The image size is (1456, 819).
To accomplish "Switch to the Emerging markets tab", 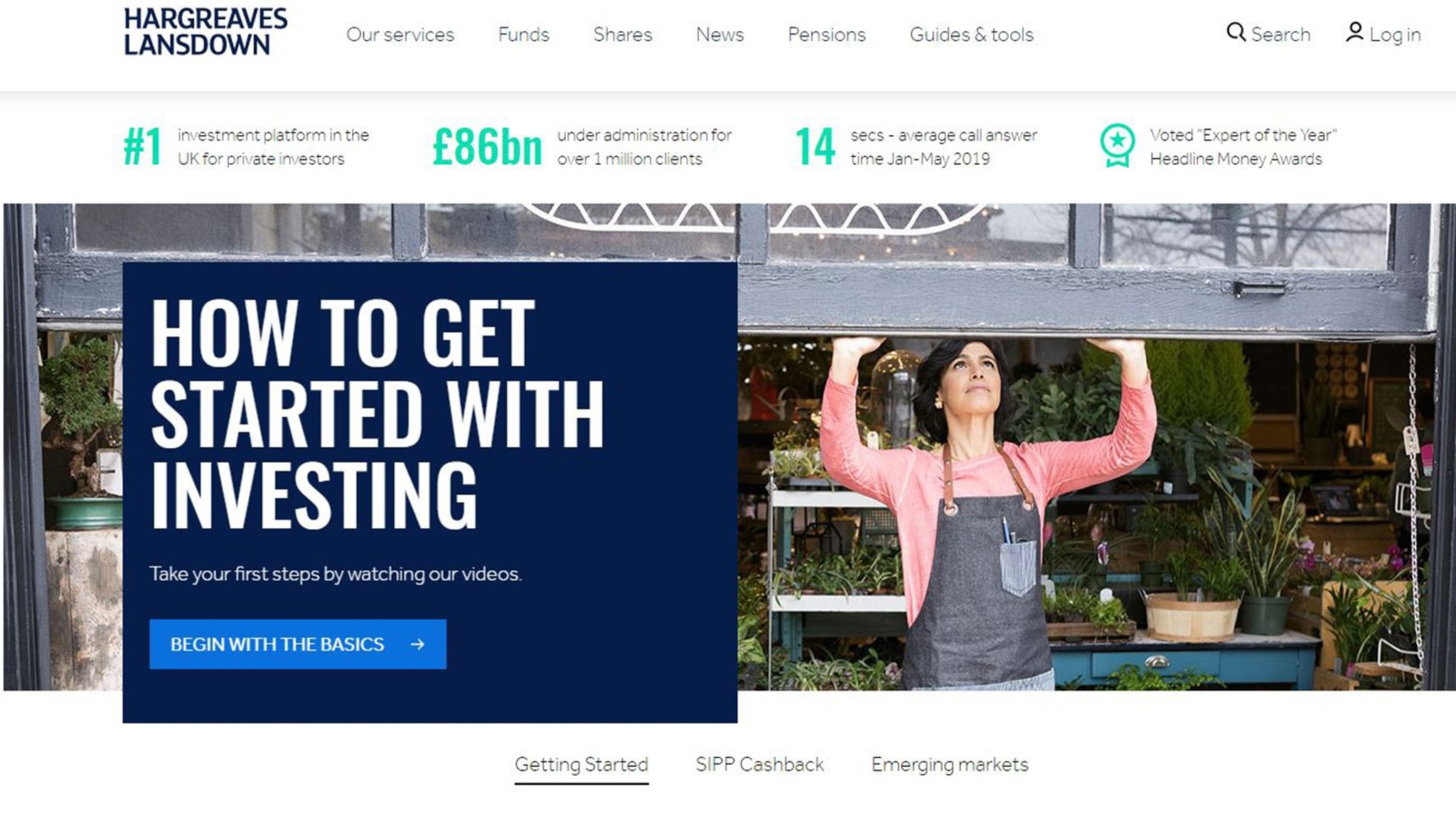I will 950,764.
